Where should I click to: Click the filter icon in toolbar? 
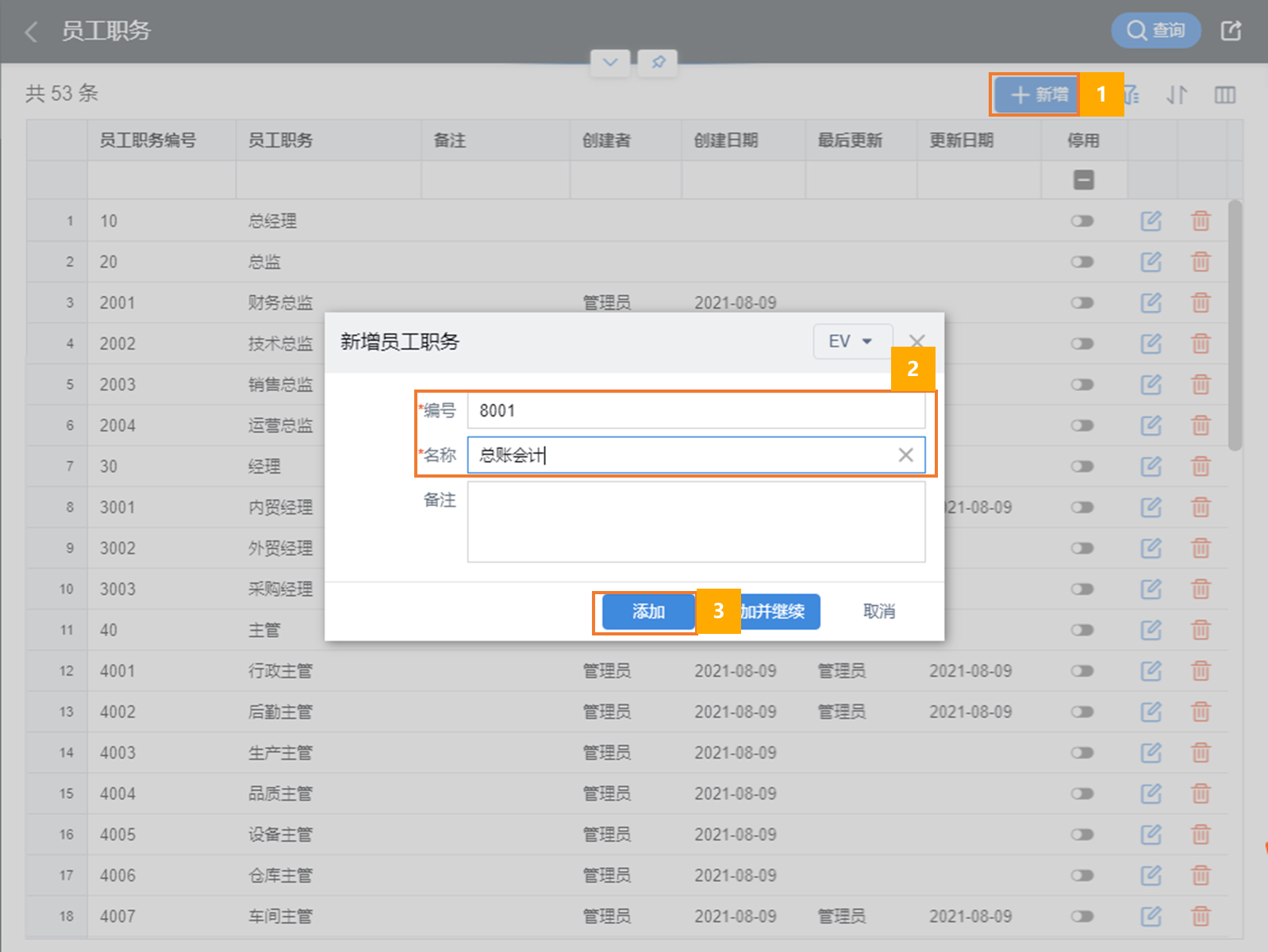[1132, 95]
